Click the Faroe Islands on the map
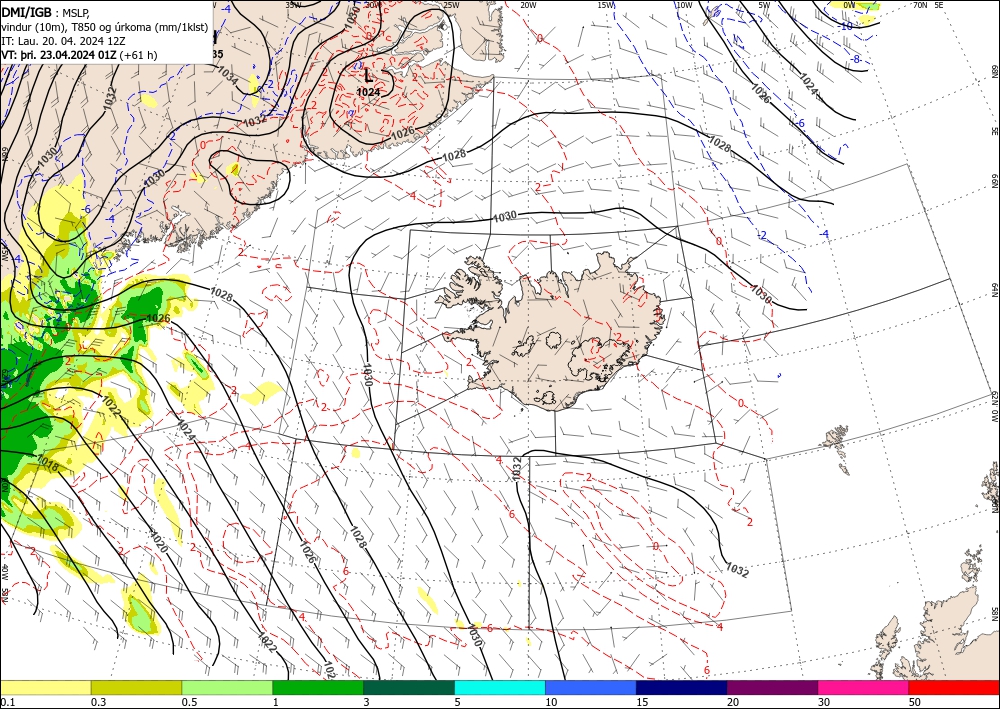This screenshot has height=709, width=1000. click(837, 448)
